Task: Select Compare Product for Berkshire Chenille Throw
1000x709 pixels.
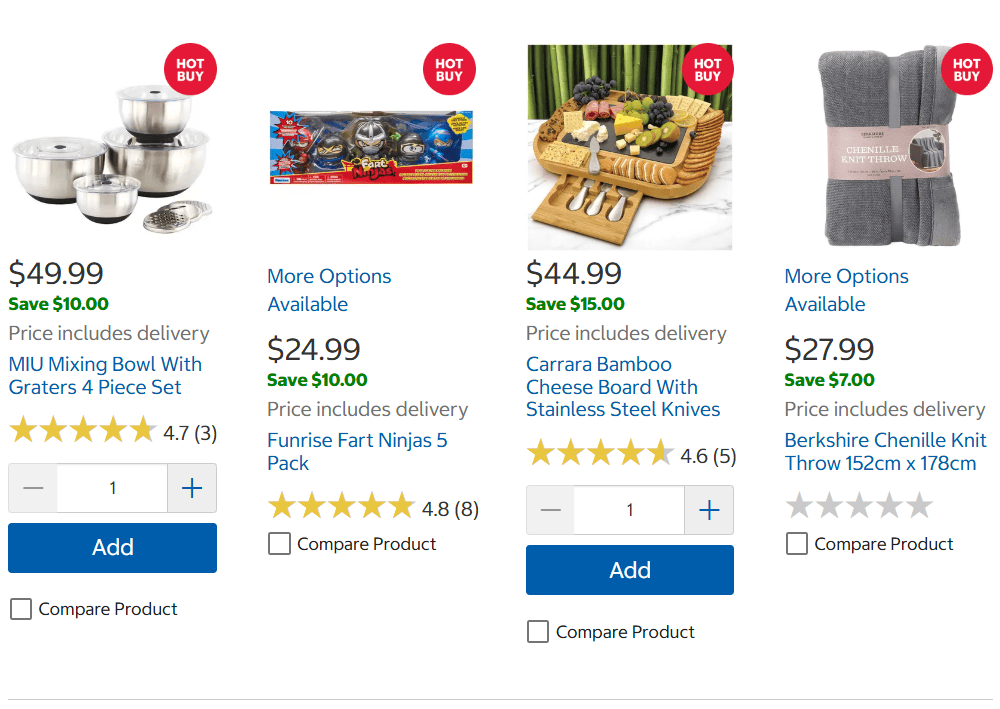Action: [797, 544]
